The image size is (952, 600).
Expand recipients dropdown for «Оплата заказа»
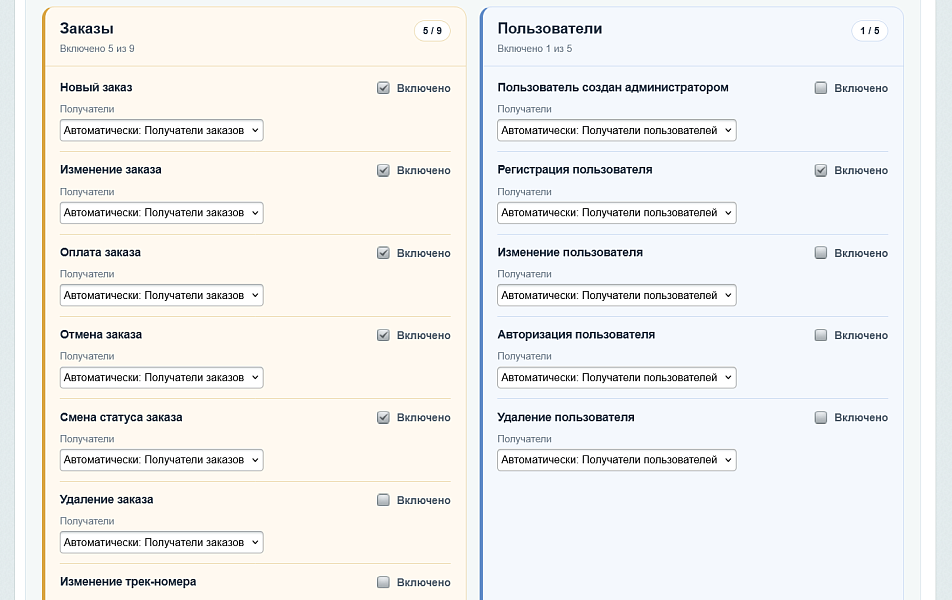[162, 295]
